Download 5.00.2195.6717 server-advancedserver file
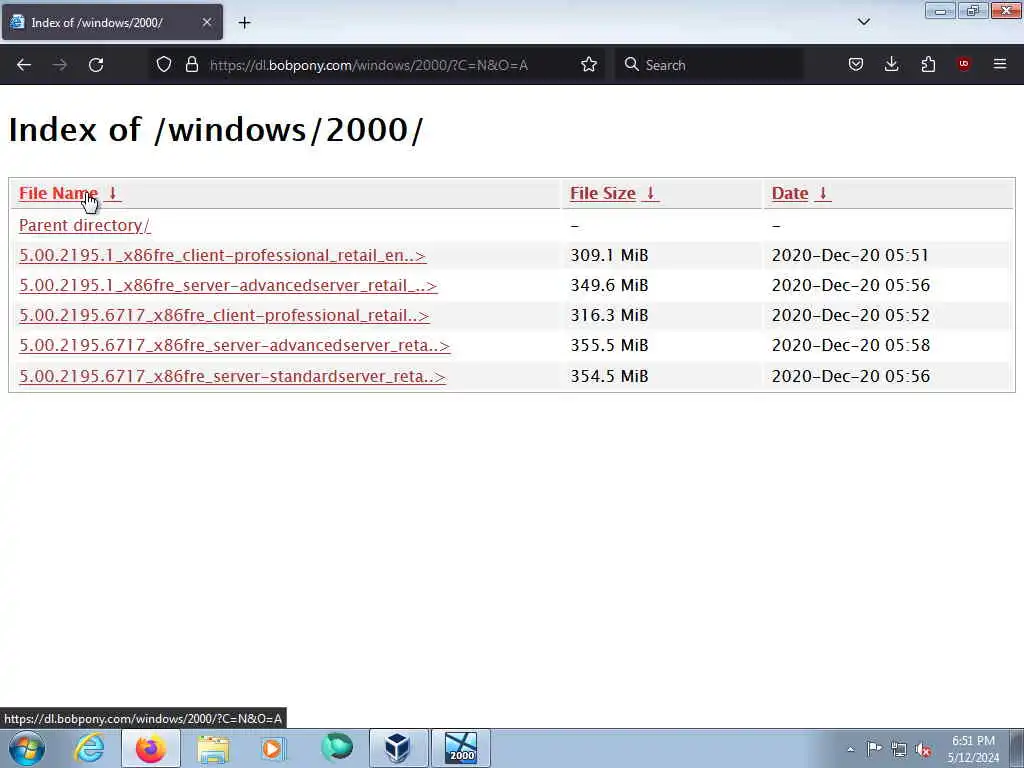Viewport: 1024px width, 768px height. [x=234, y=345]
